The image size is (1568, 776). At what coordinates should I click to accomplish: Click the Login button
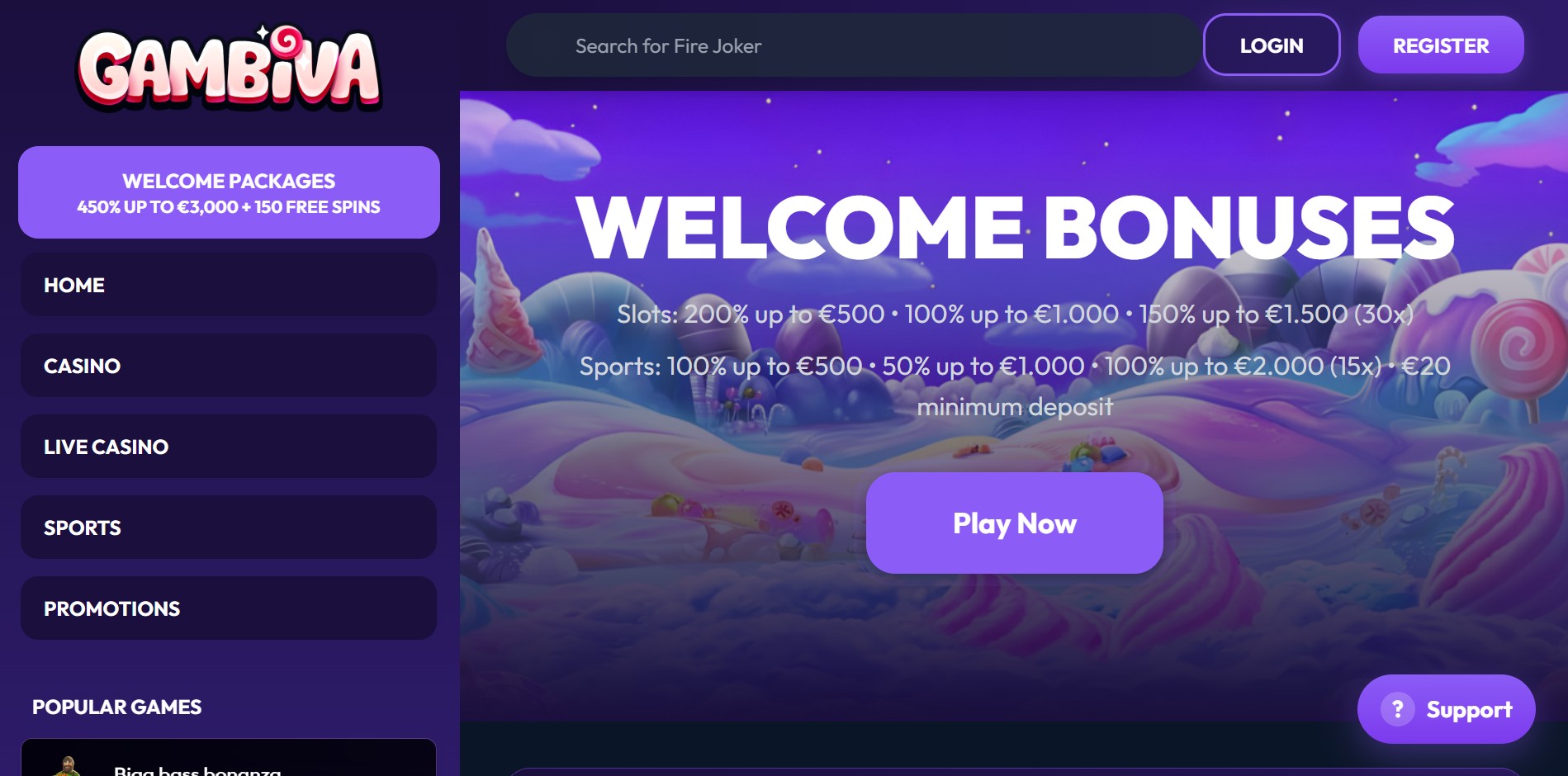tap(1272, 45)
